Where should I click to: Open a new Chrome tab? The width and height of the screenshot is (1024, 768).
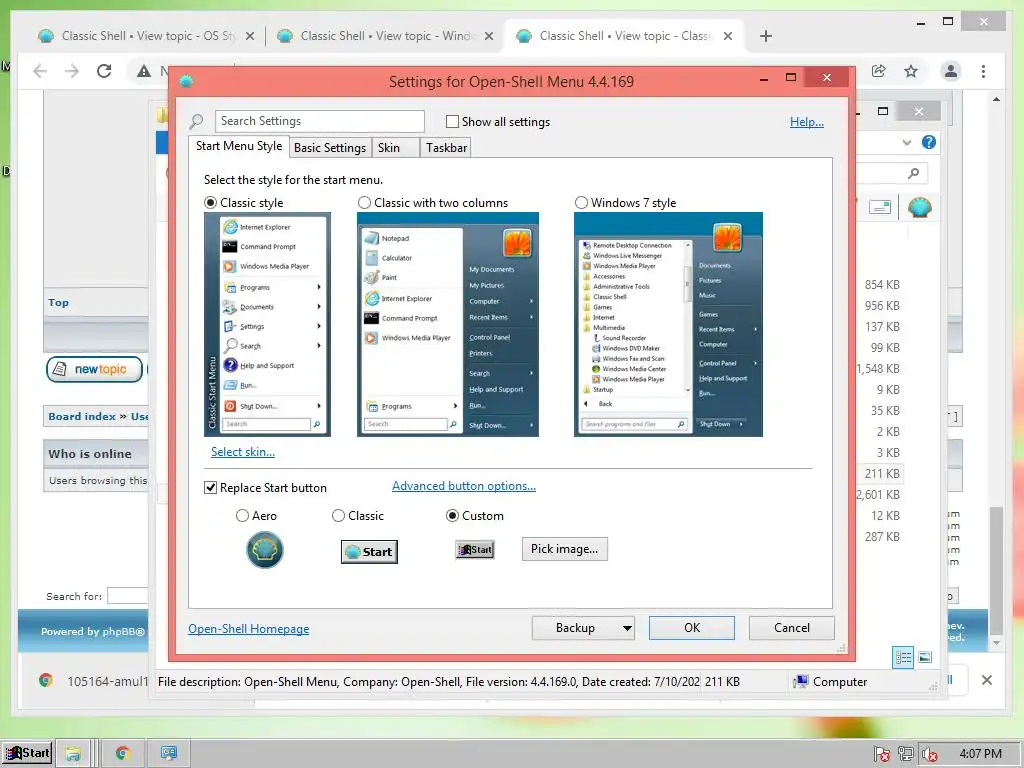(x=766, y=36)
